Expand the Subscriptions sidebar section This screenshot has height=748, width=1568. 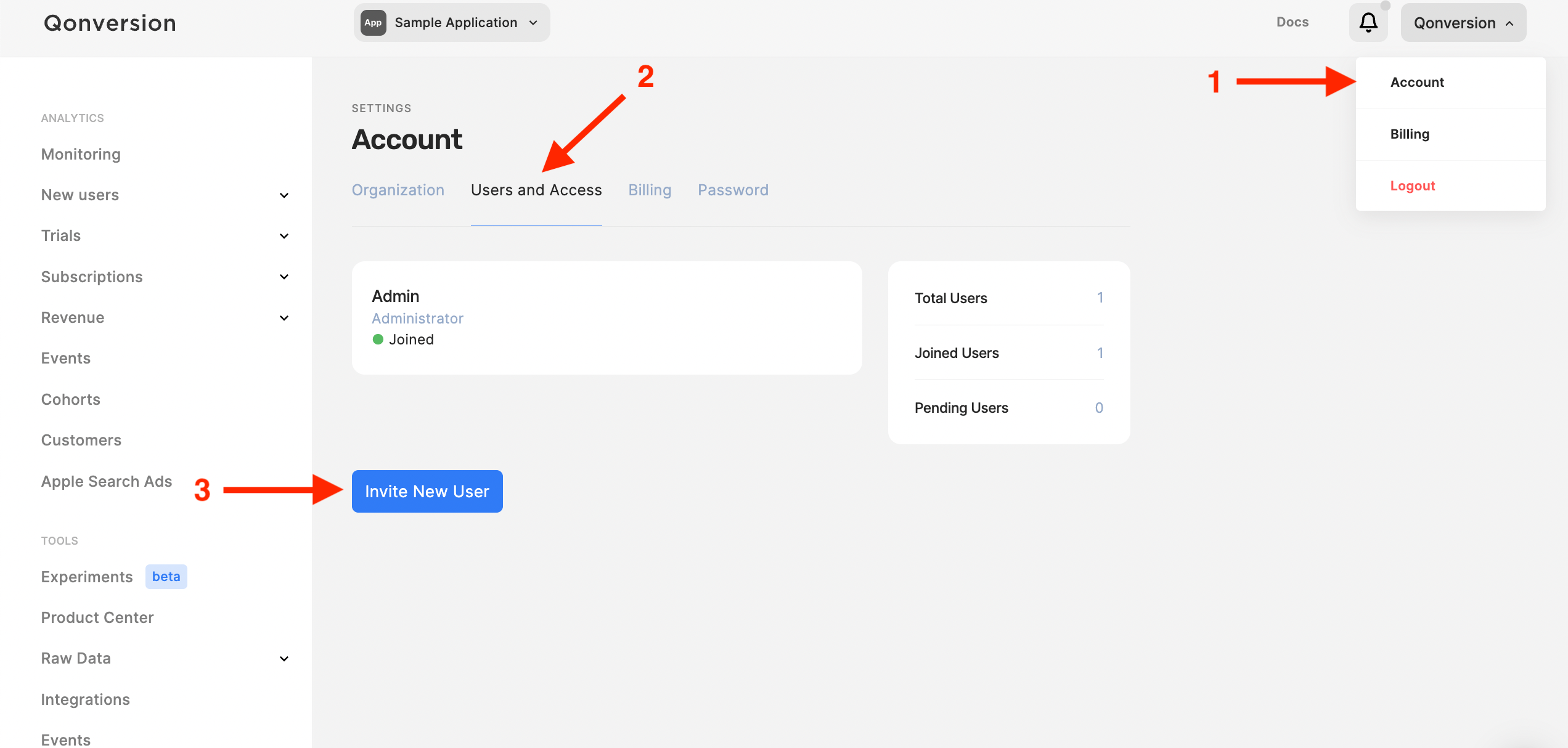(284, 277)
